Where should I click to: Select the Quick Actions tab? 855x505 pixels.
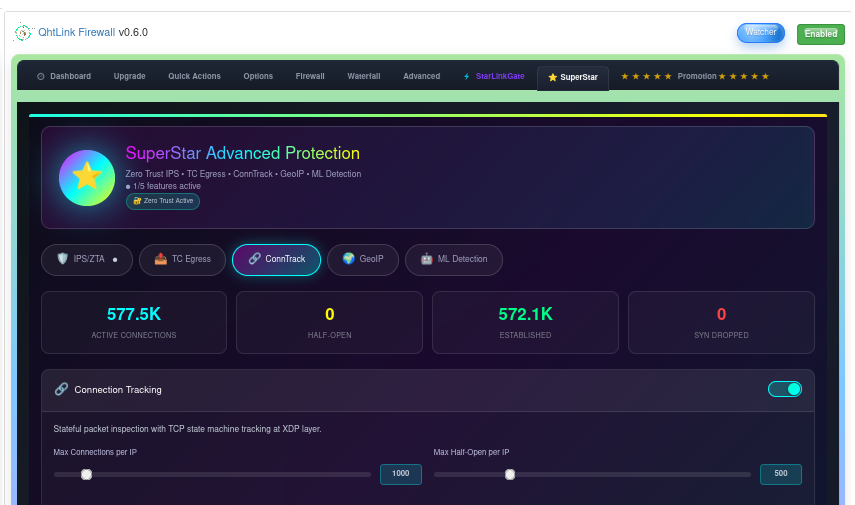[194, 76]
